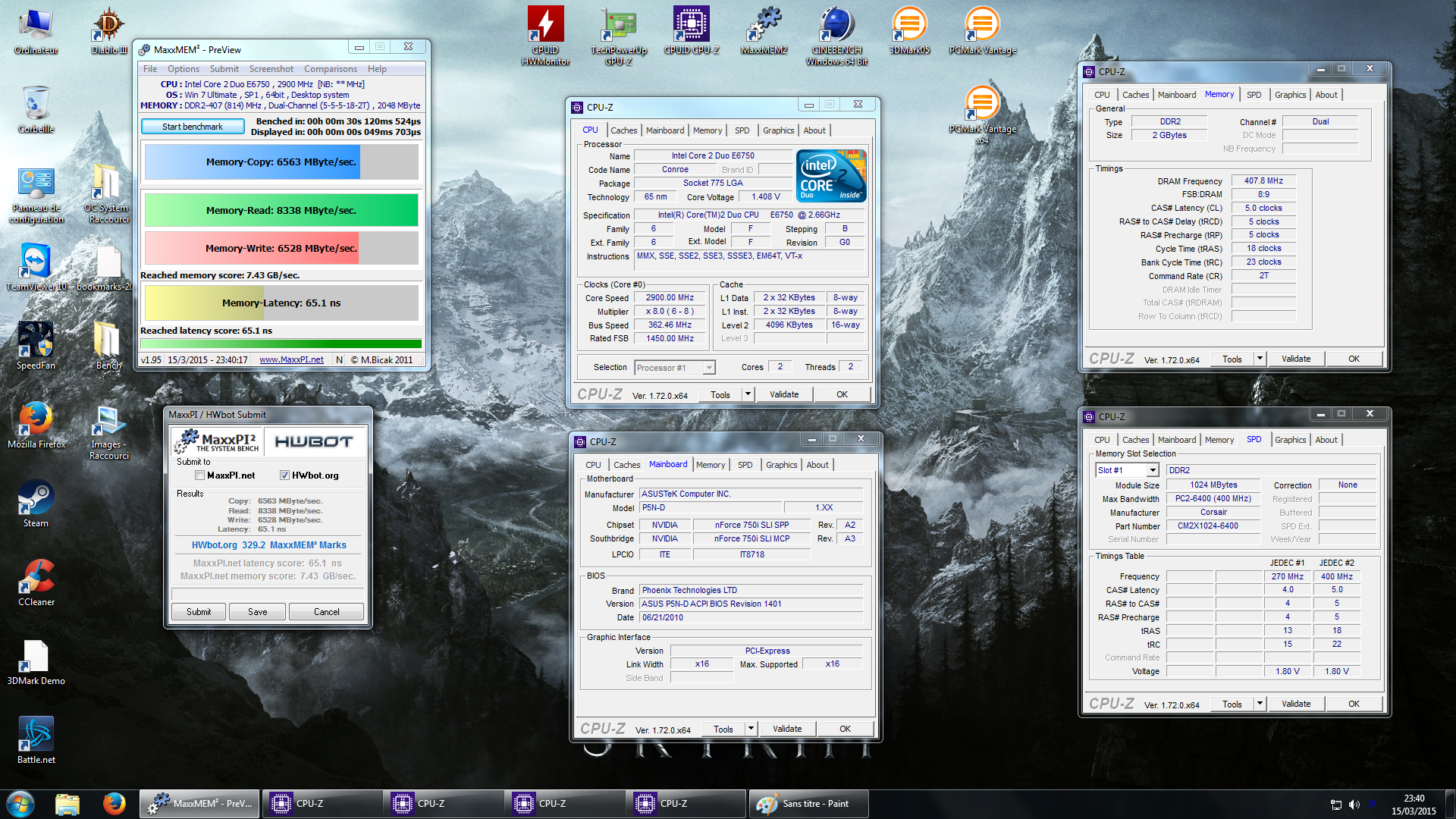Click HWbot.org 329.2 MaxxMEM² Marks text
1456x819 pixels.
coord(268,545)
